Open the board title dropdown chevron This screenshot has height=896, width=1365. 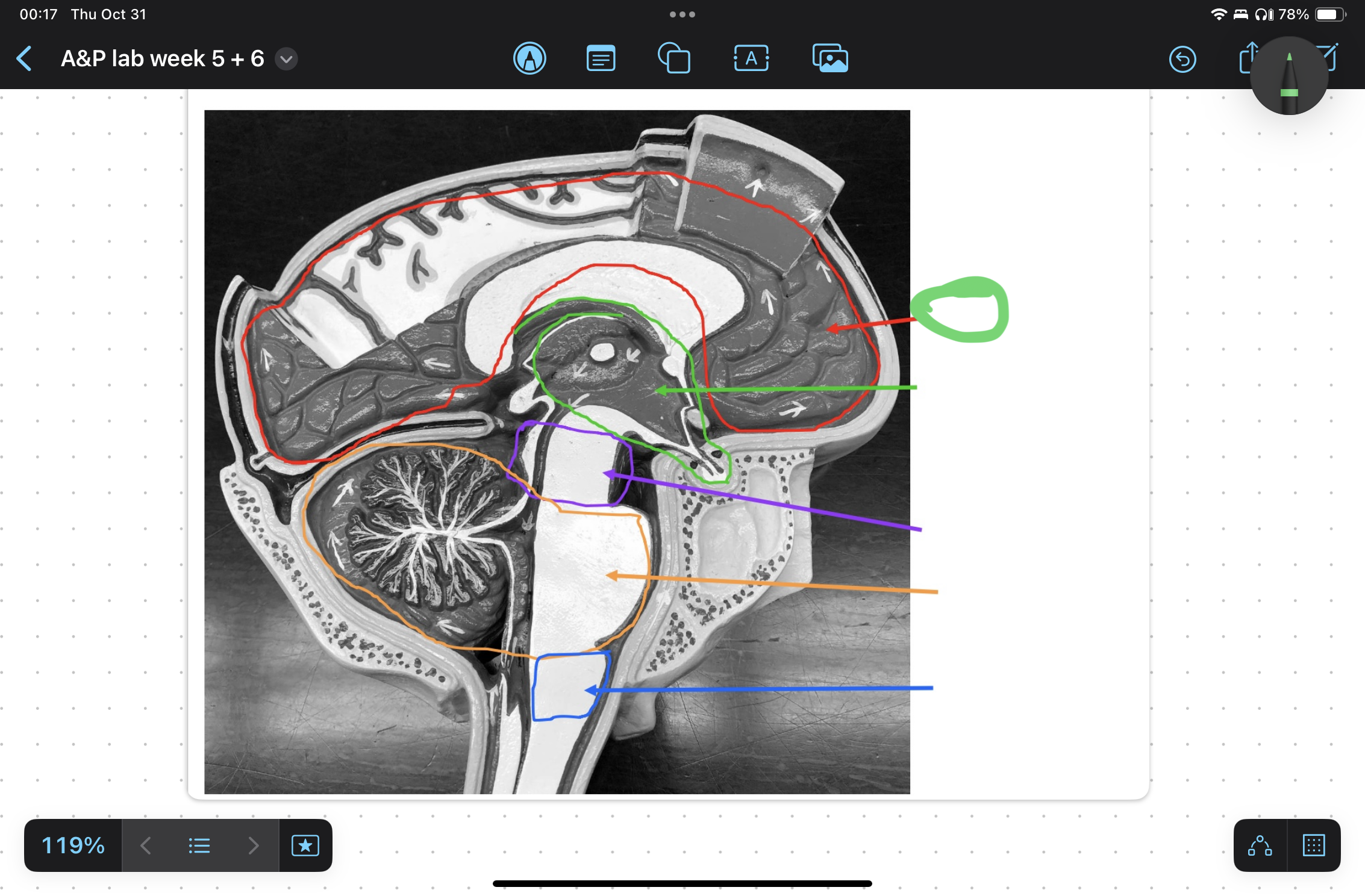[x=287, y=59]
